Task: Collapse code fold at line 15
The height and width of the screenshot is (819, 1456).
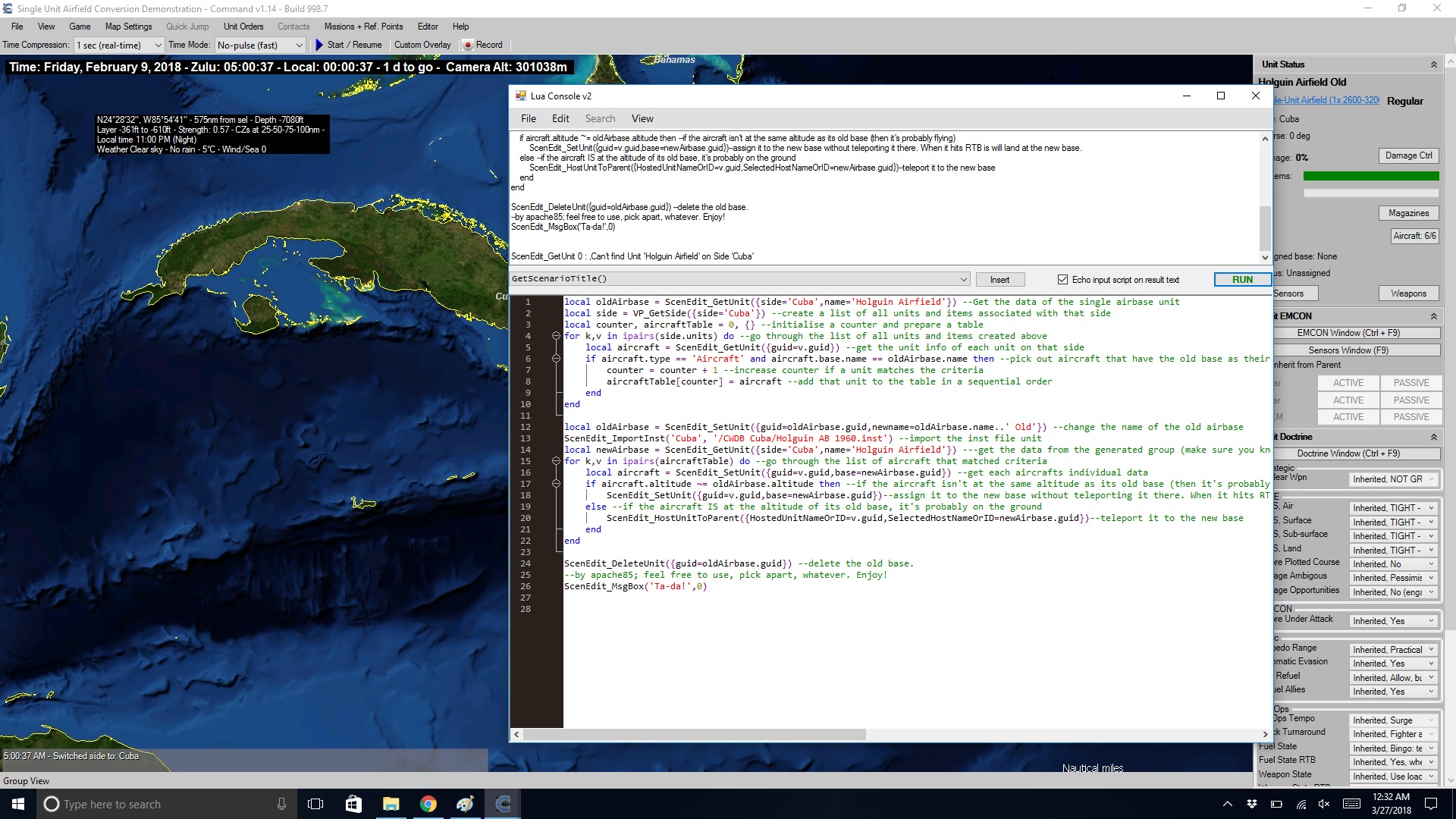Action: (x=556, y=461)
